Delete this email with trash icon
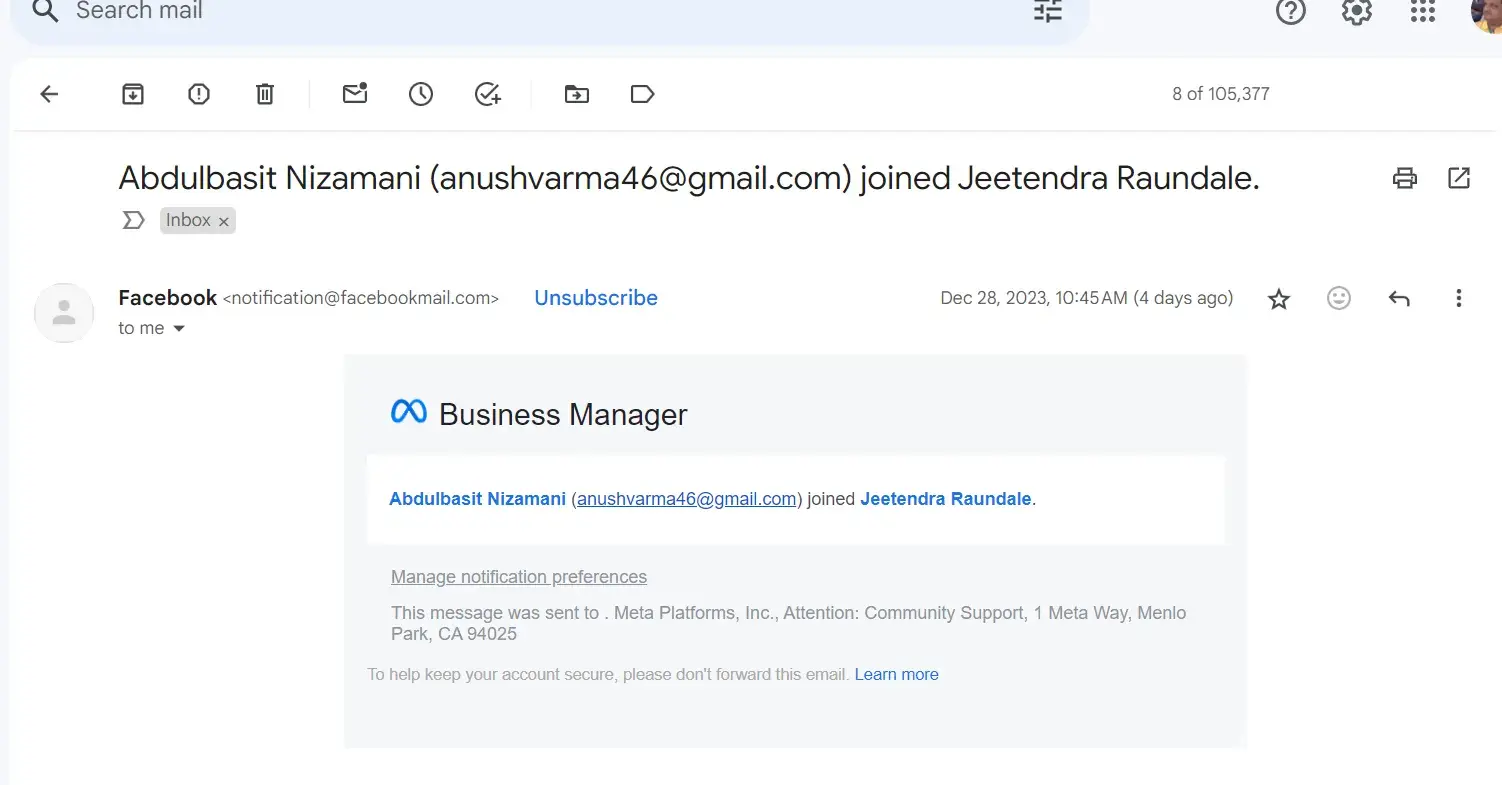Screen dimensions: 1502x785 (x=264, y=94)
